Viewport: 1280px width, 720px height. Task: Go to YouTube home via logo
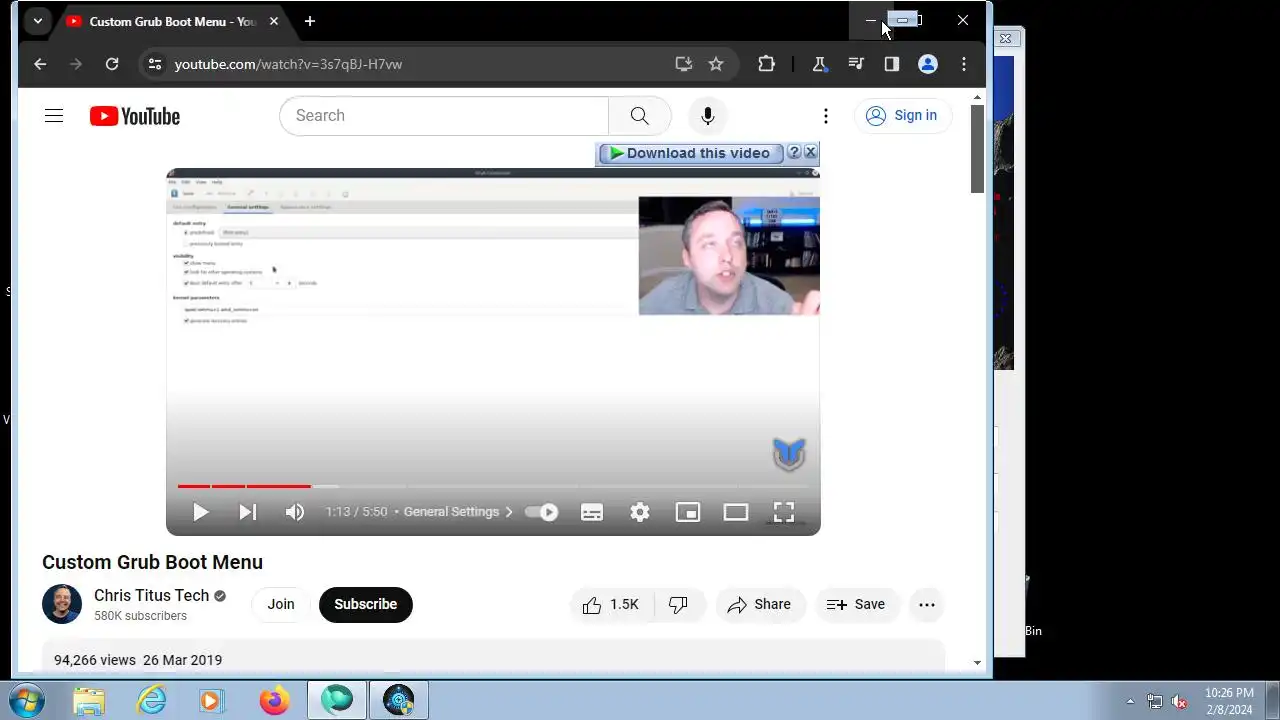[x=135, y=116]
